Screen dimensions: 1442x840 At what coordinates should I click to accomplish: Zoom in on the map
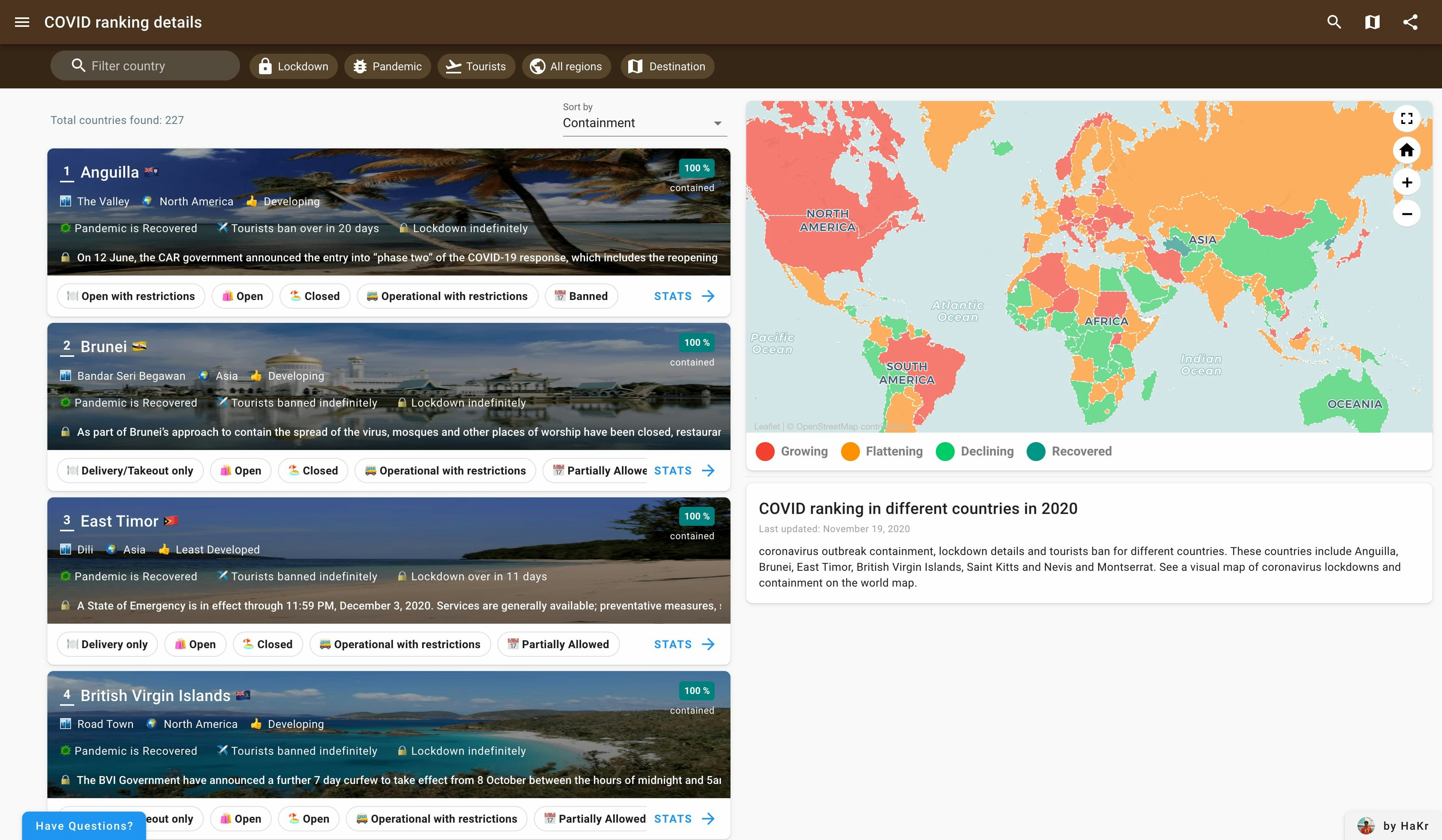pos(1406,182)
